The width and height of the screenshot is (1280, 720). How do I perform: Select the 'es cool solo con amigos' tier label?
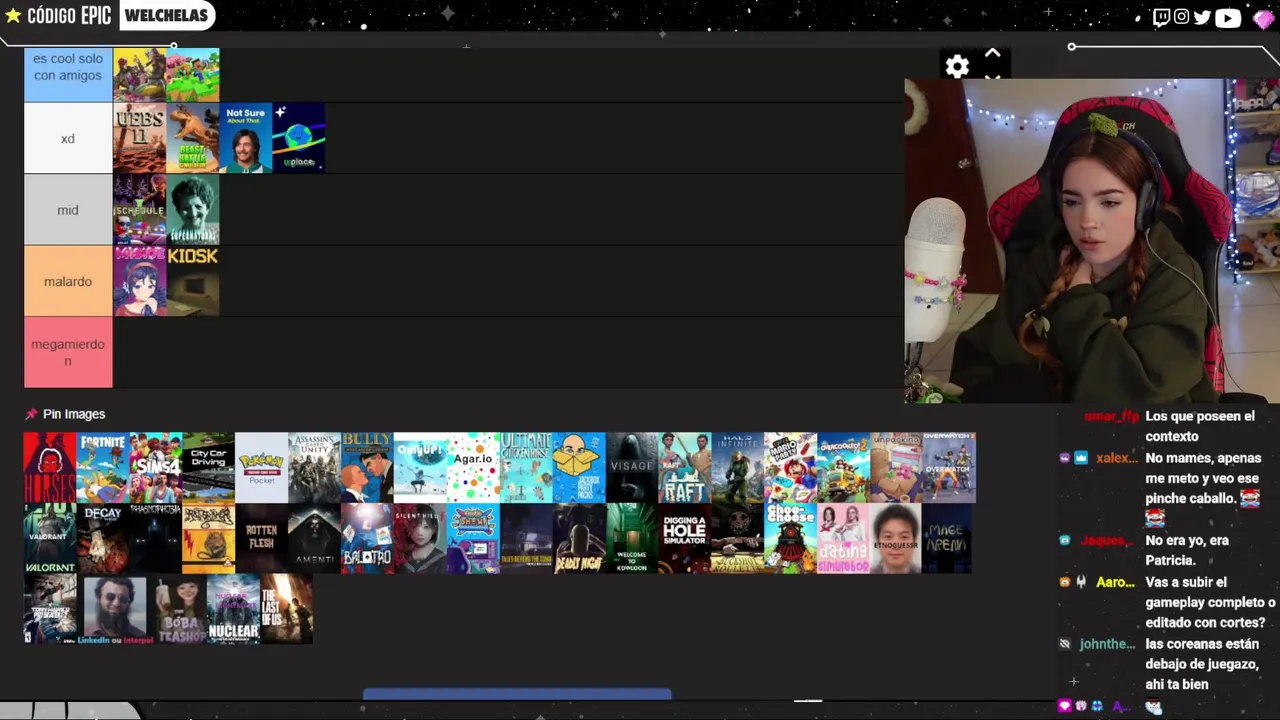tap(68, 74)
